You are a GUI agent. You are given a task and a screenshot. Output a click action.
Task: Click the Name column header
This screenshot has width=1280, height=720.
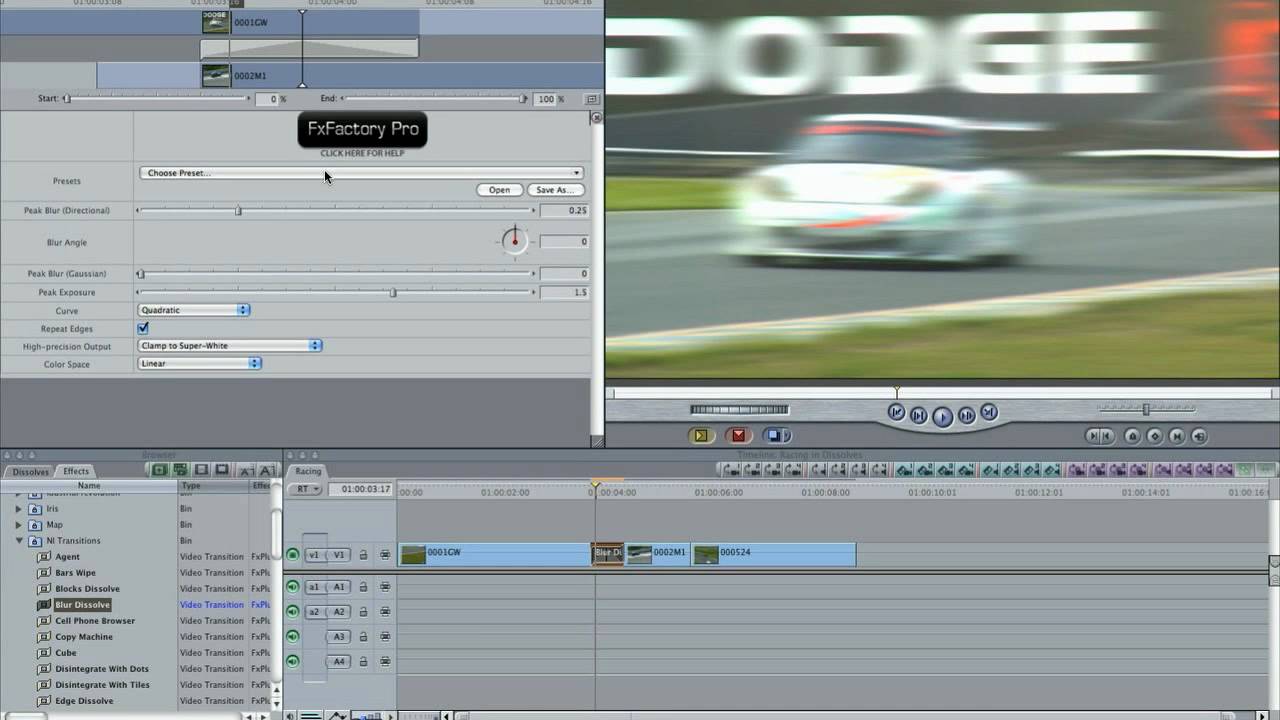pyautogui.click(x=89, y=486)
